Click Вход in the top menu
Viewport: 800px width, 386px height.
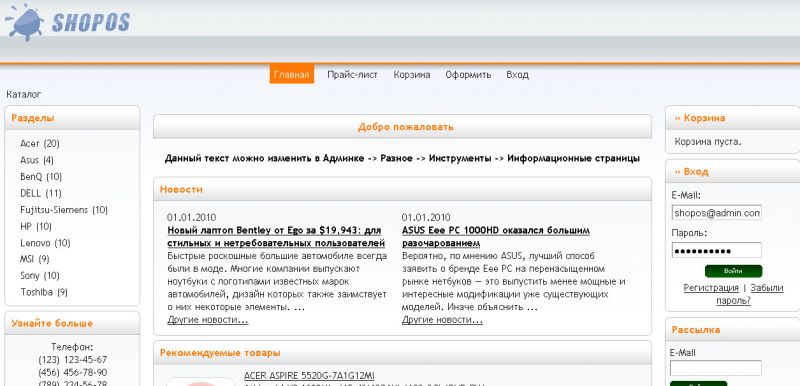coord(517,74)
